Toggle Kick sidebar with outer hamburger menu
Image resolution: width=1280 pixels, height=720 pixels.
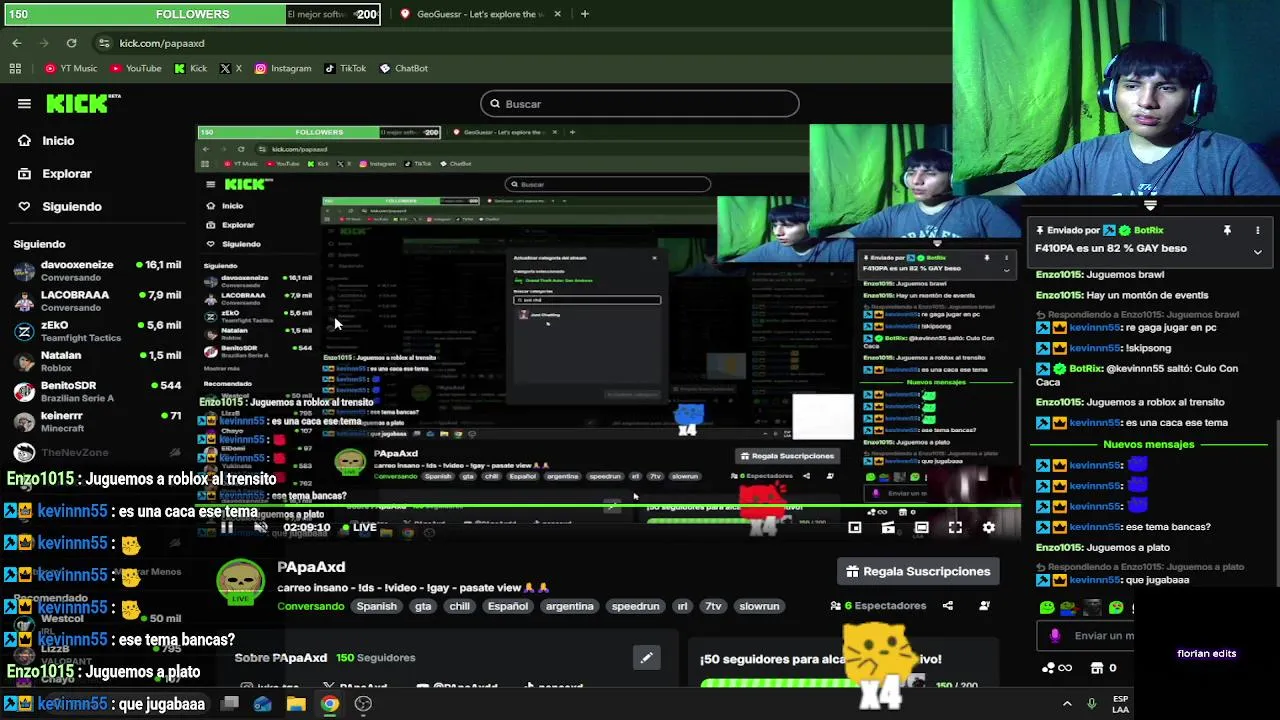click(x=24, y=103)
